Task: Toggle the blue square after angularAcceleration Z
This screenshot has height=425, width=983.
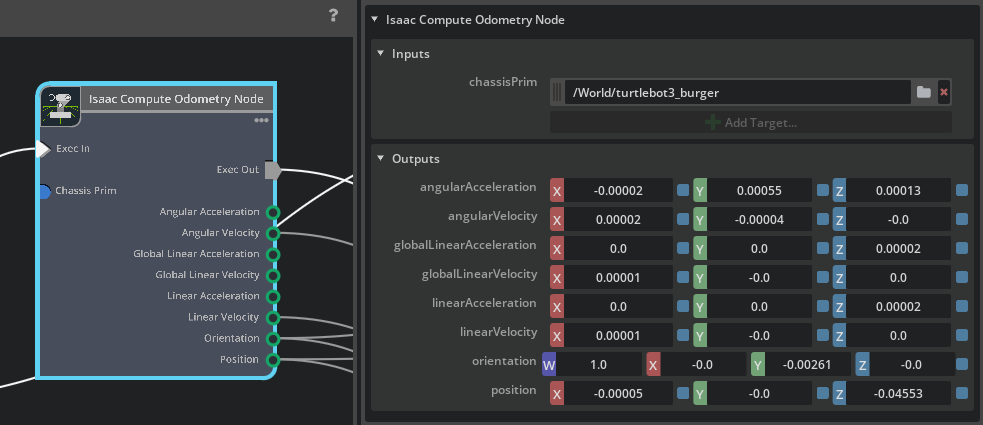Action: (961, 190)
